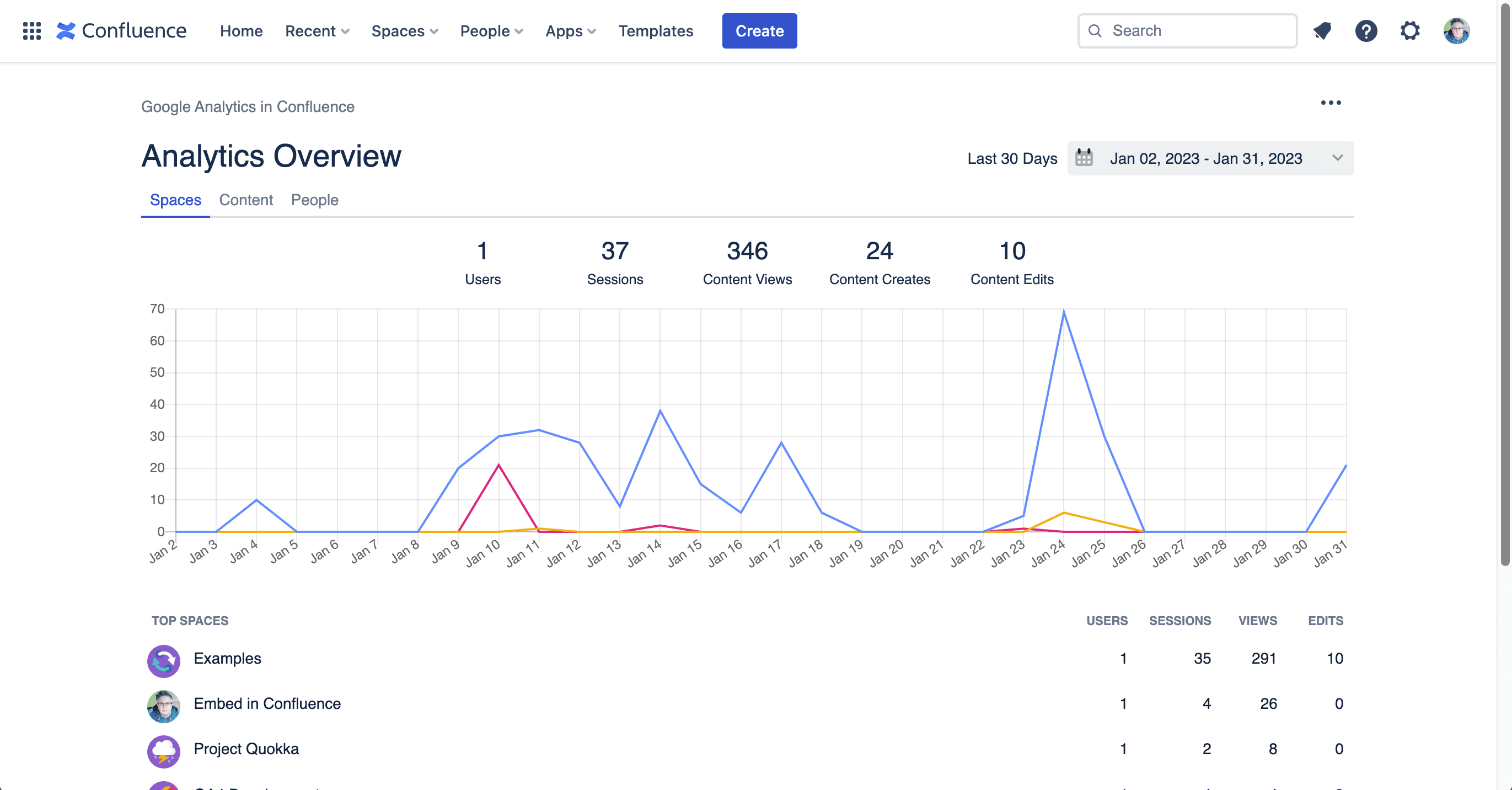The width and height of the screenshot is (1512, 790).
Task: Open the three-dot more actions menu
Action: point(1331,103)
